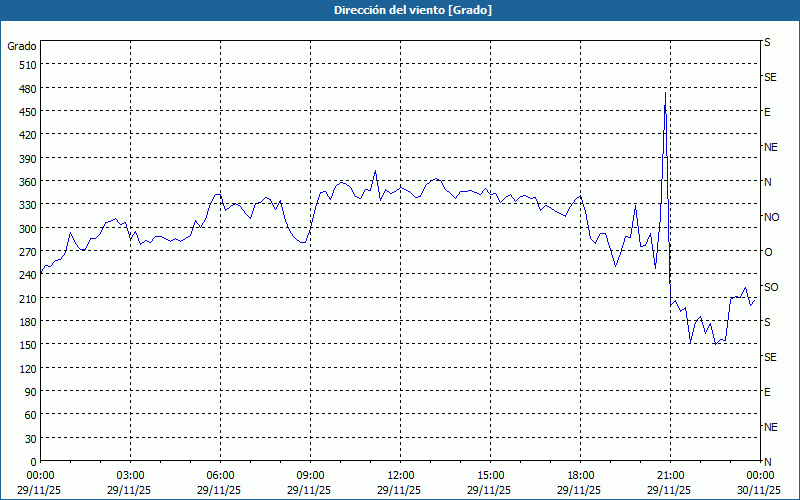Click the 360 value on the y-axis
This screenshot has height=500, width=800.
point(26,182)
